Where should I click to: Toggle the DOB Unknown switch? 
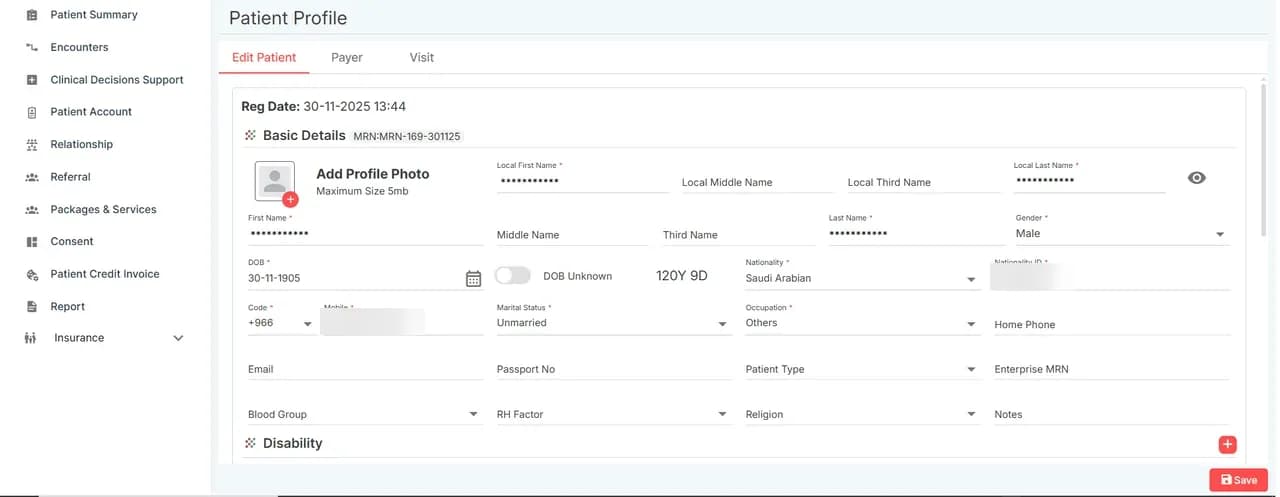tap(513, 275)
